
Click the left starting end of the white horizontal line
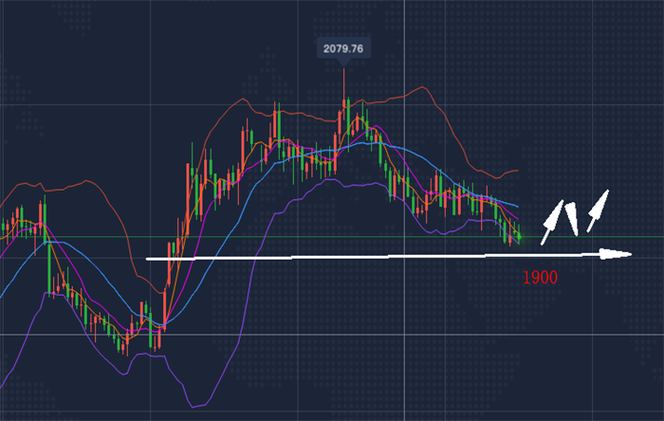(150, 259)
